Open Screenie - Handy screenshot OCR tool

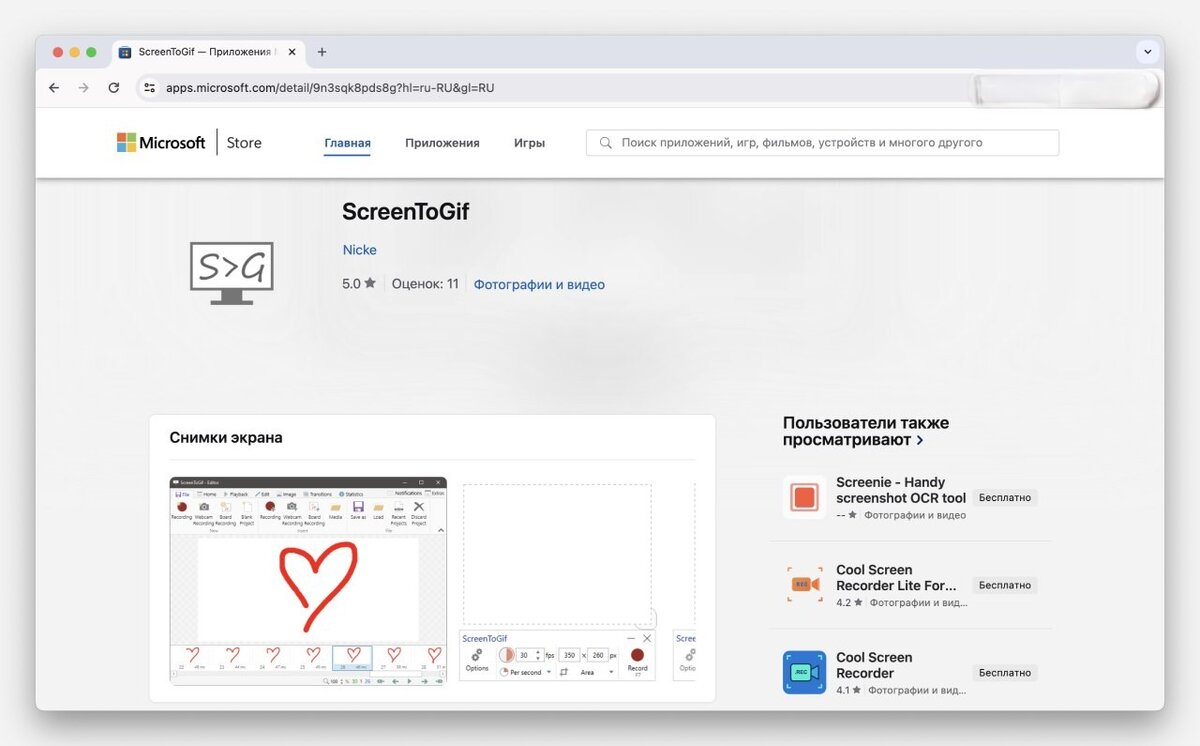(x=901, y=490)
